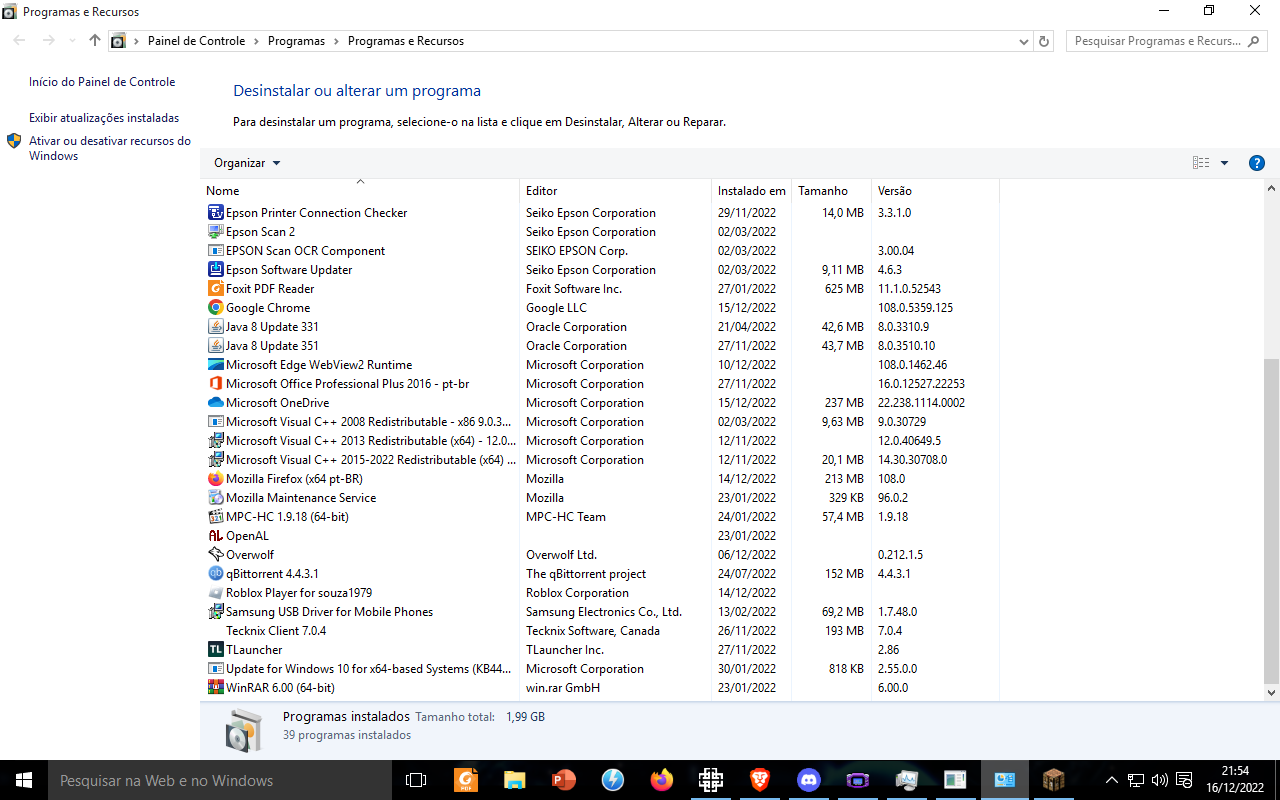Select Microsoft Visual C++ 2013 Redistributable entry
This screenshot has width=1280, height=800.
602,440
